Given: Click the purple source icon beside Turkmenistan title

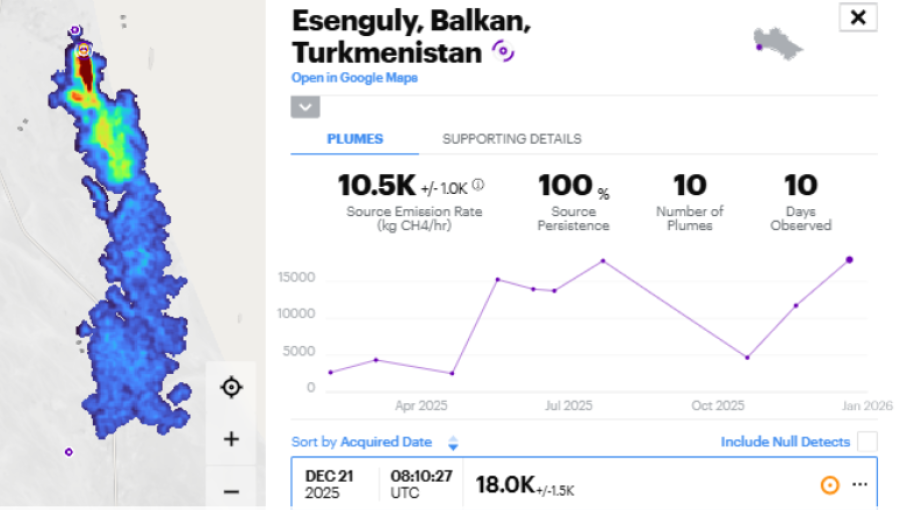Looking at the screenshot, I should point(502,52).
